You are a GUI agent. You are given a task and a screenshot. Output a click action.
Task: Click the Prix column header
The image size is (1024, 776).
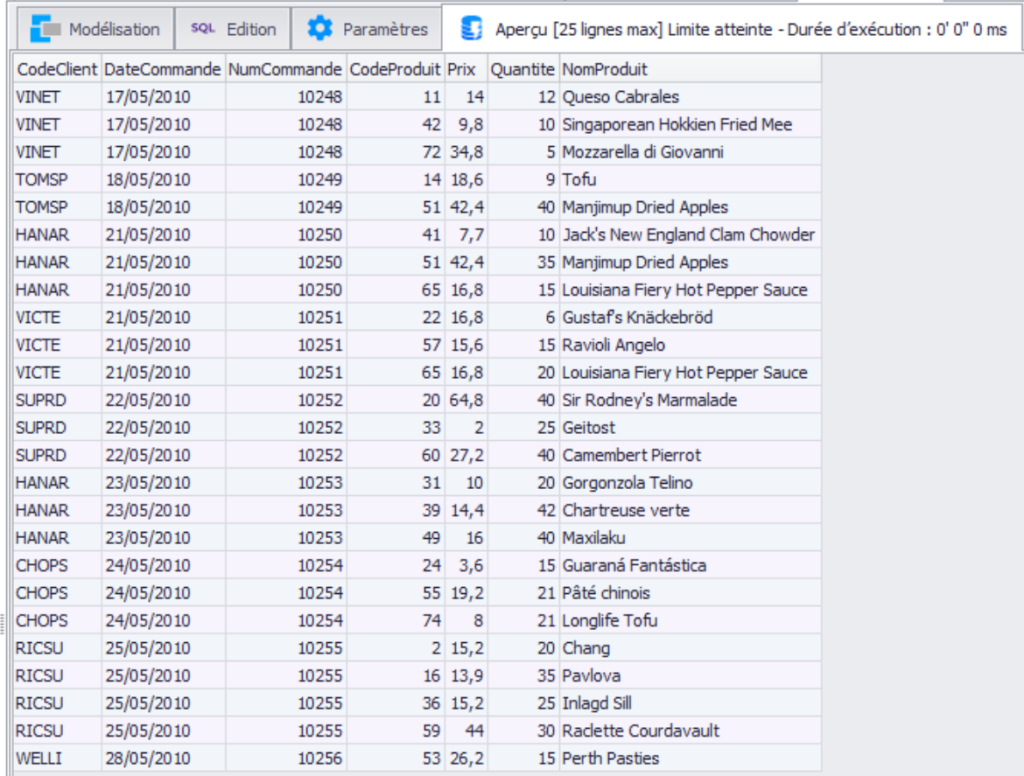466,69
